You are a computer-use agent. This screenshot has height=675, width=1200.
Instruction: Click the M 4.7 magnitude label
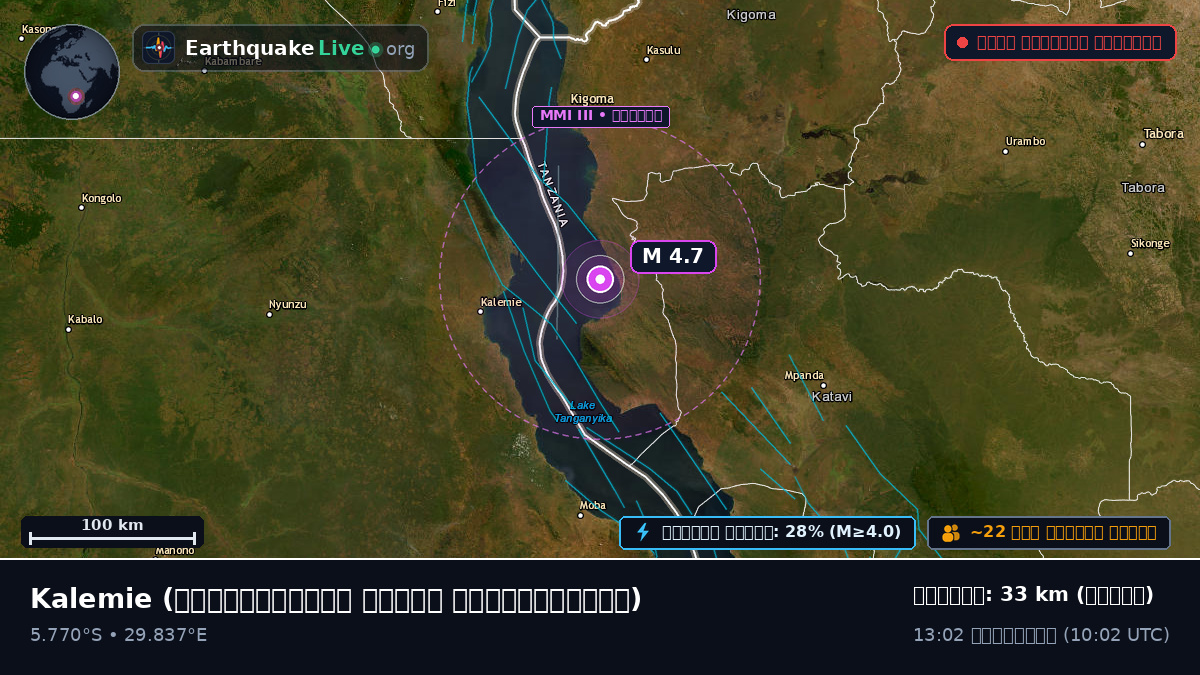coord(673,256)
